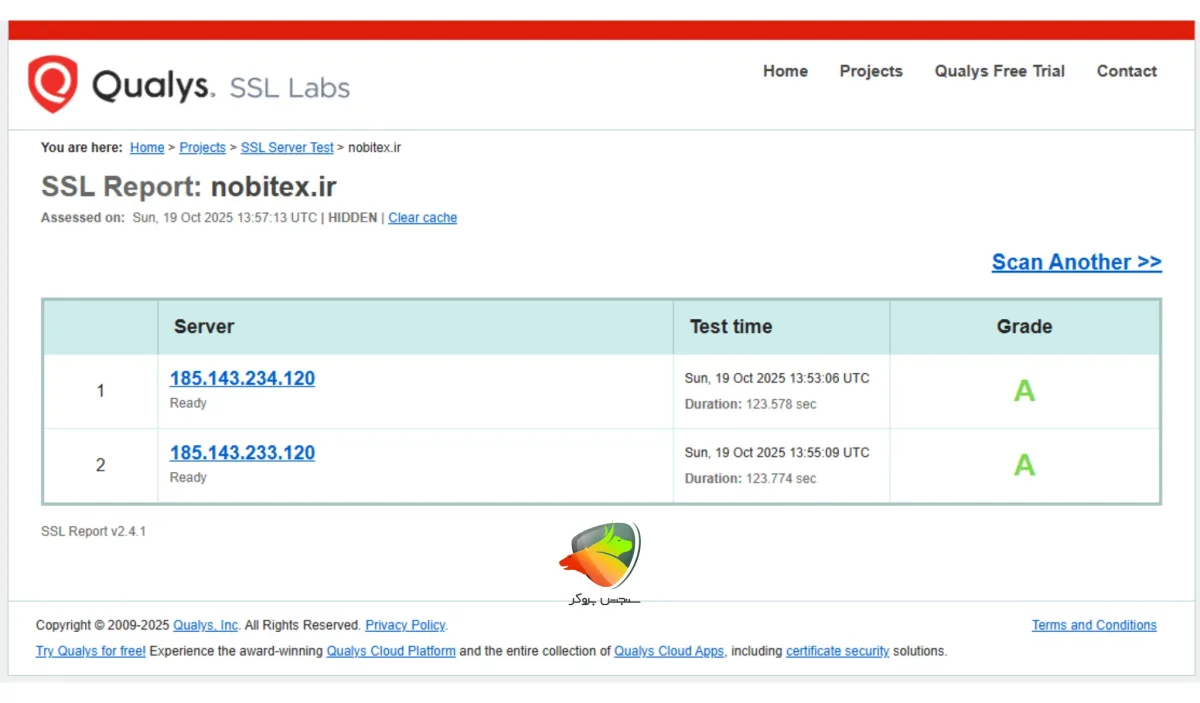Viewport: 1200px width, 703px height.
Task: Select SSL Report v2.4.1 version text
Action: click(93, 531)
